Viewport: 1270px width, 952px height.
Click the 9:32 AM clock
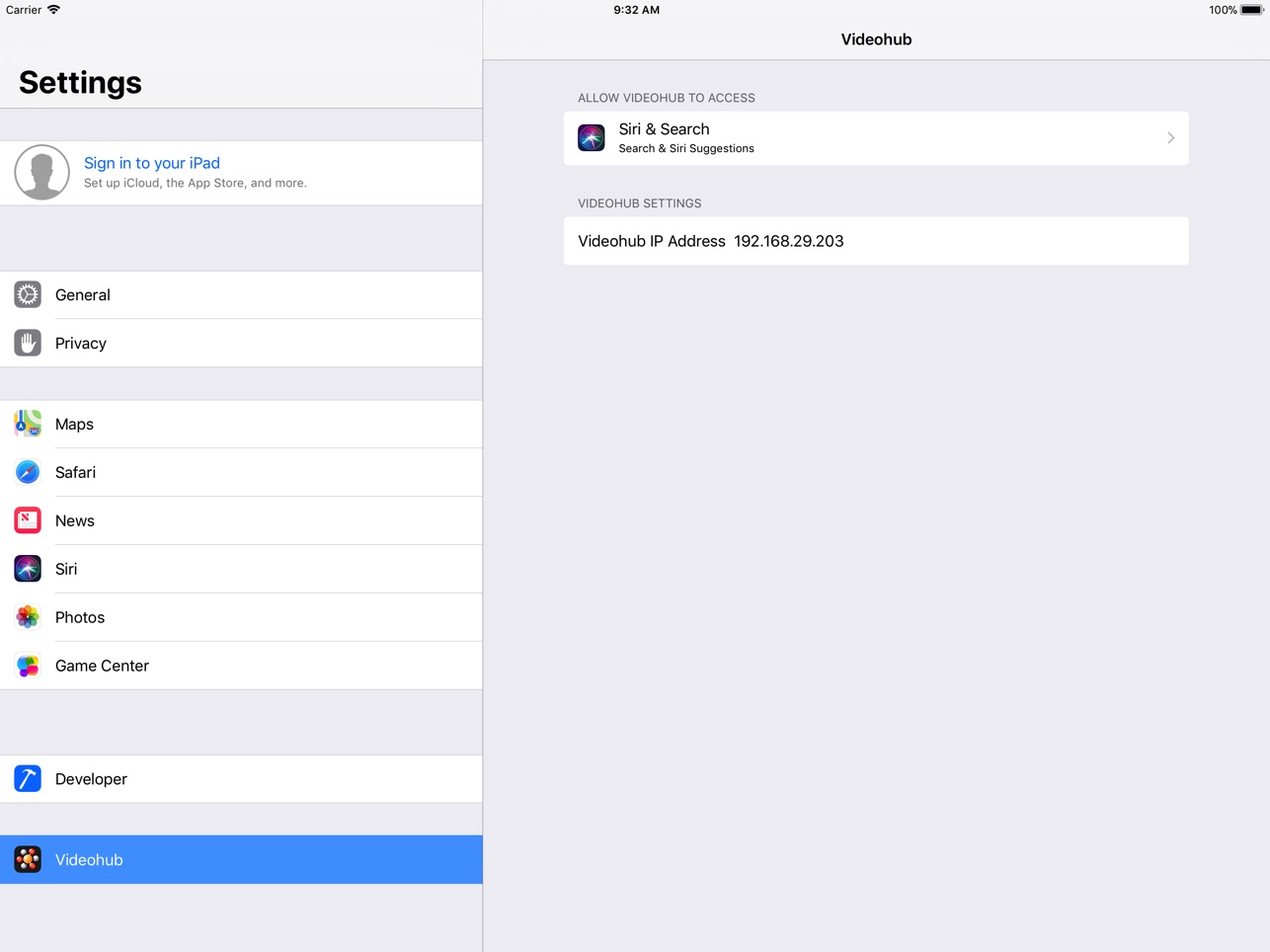click(636, 10)
